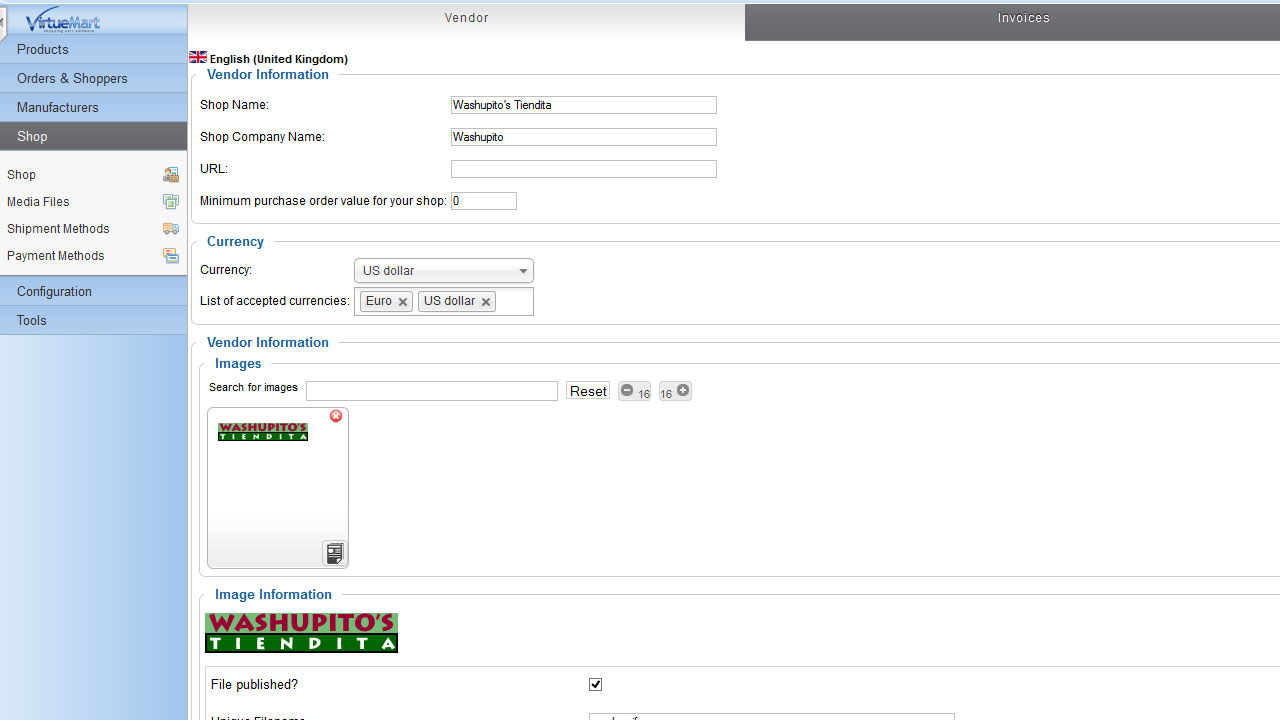Click the large Washupito's Tiendita logo preview

(x=301, y=633)
